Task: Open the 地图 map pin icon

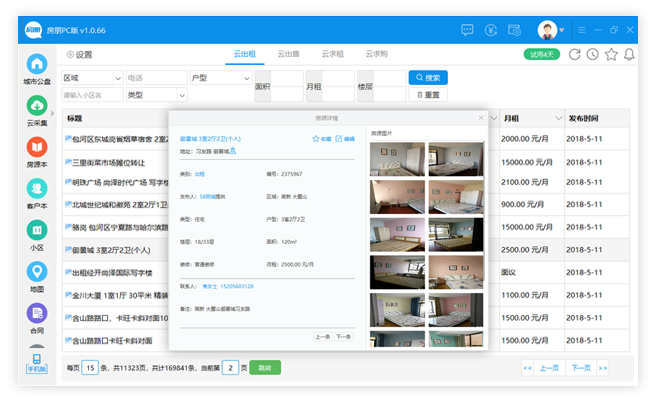Action: click(x=37, y=272)
